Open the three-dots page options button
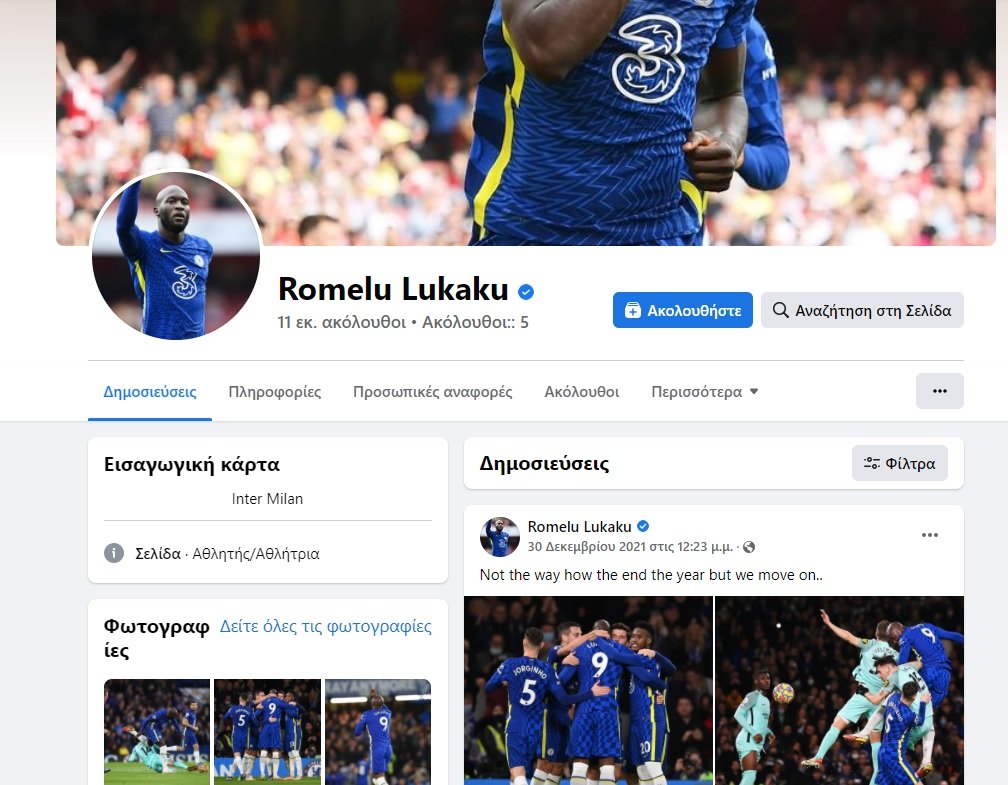The width and height of the screenshot is (1008, 785). pos(939,391)
